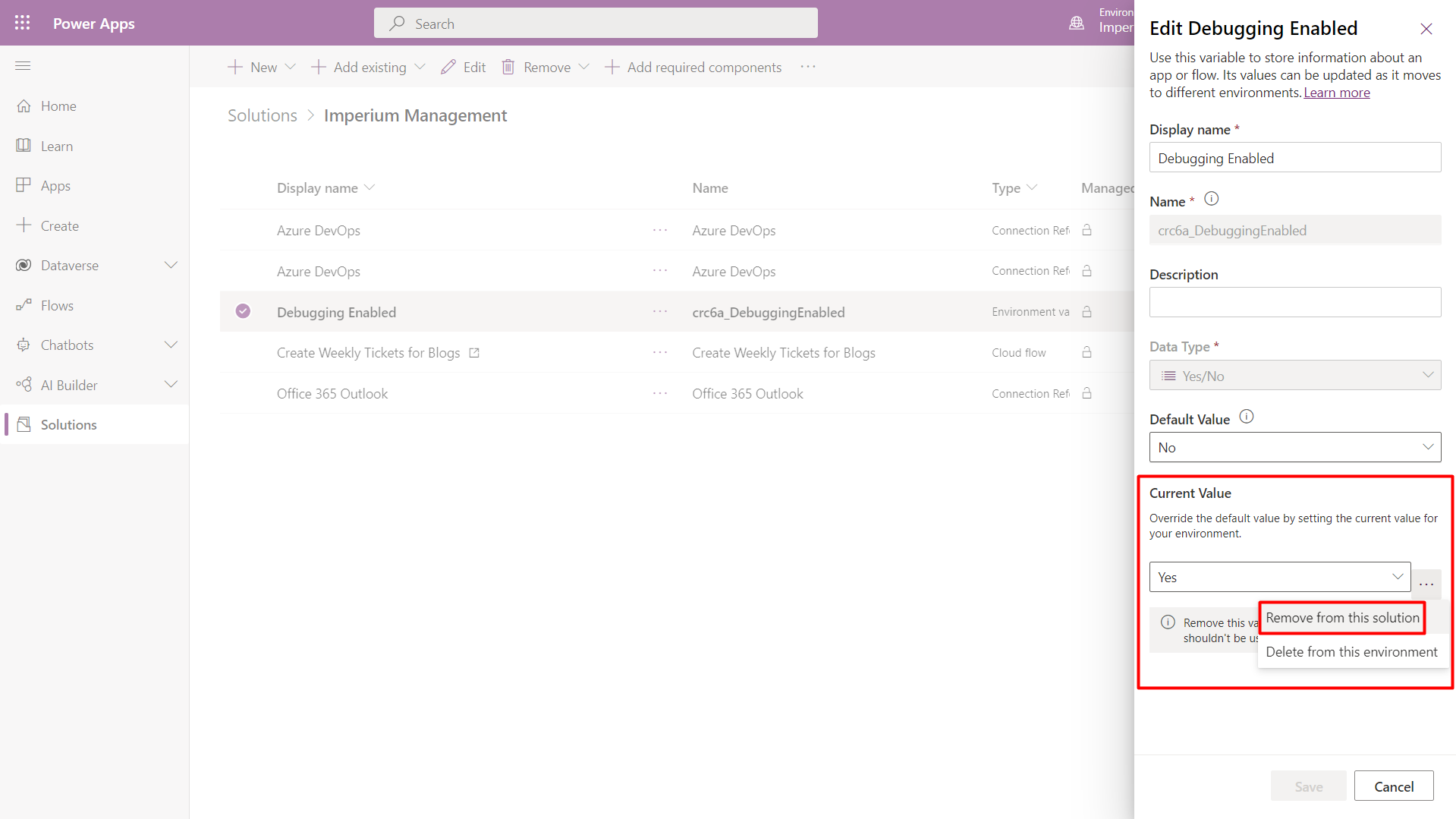Click into the Description text field
Viewport: 1456px width, 819px height.
pos(1294,302)
